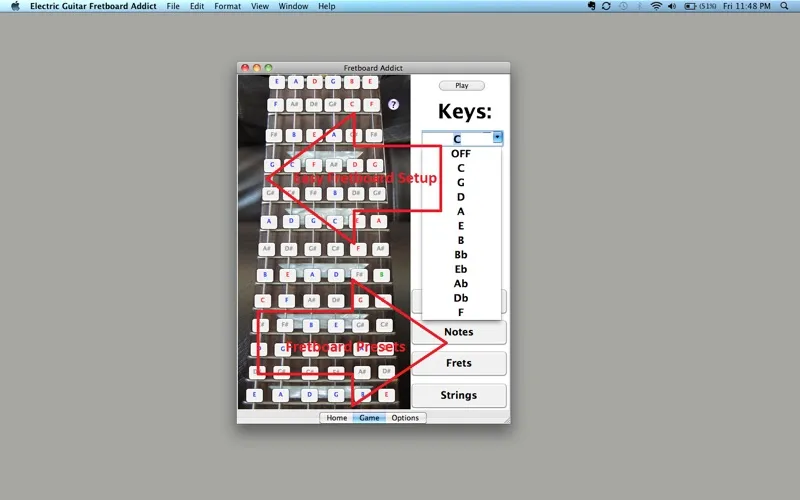The image size is (800, 500).
Task: Toggle the open low E string note
Action: coord(277,82)
